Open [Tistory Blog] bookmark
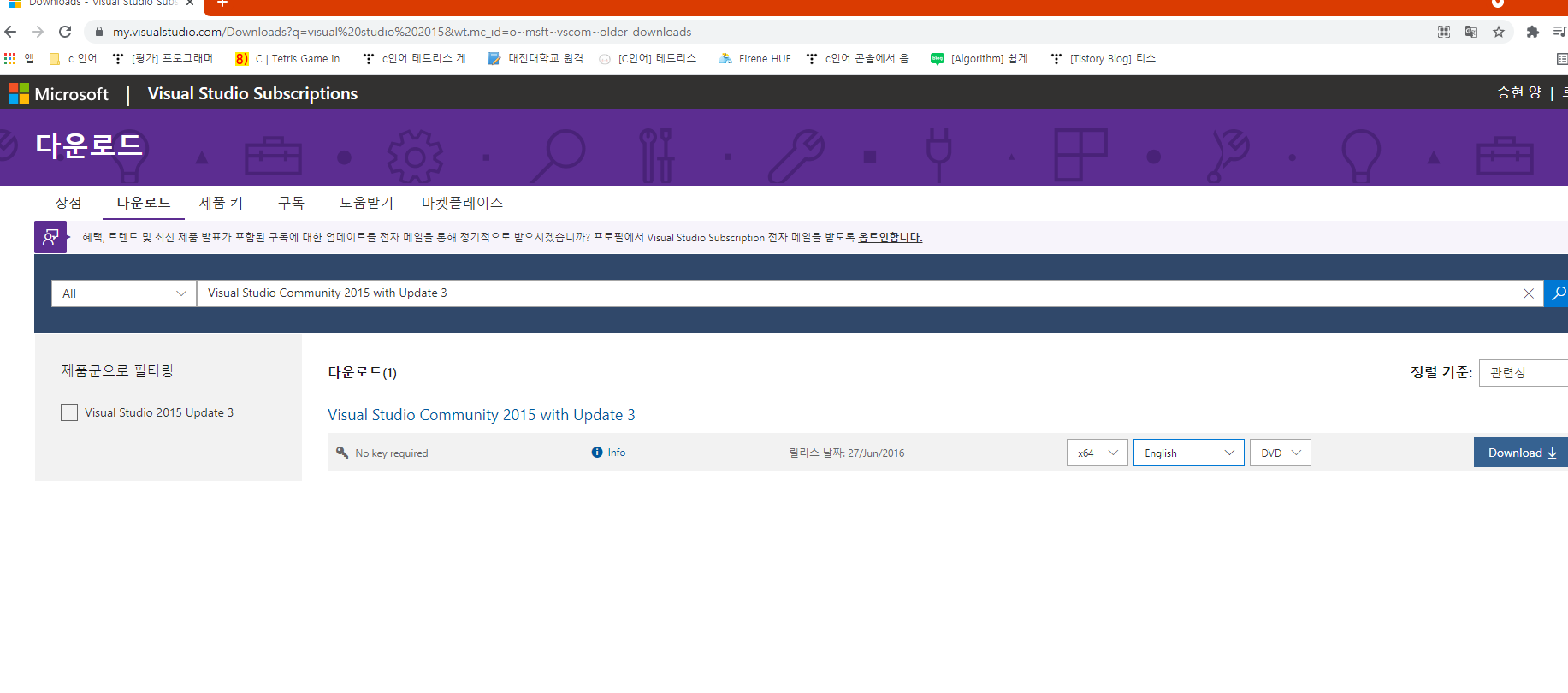 1107,58
